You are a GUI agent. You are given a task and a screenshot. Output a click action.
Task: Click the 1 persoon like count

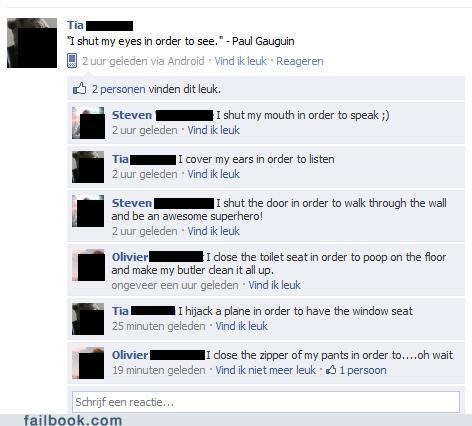tap(363, 370)
